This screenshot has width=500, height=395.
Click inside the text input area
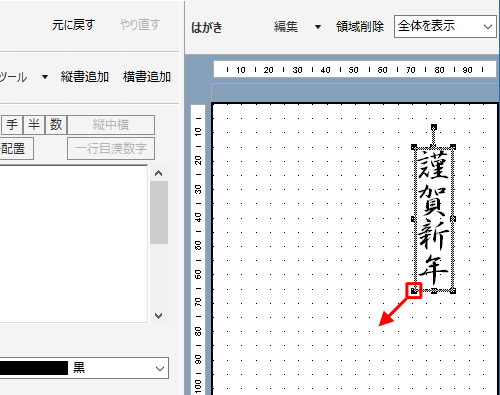coord(73,244)
